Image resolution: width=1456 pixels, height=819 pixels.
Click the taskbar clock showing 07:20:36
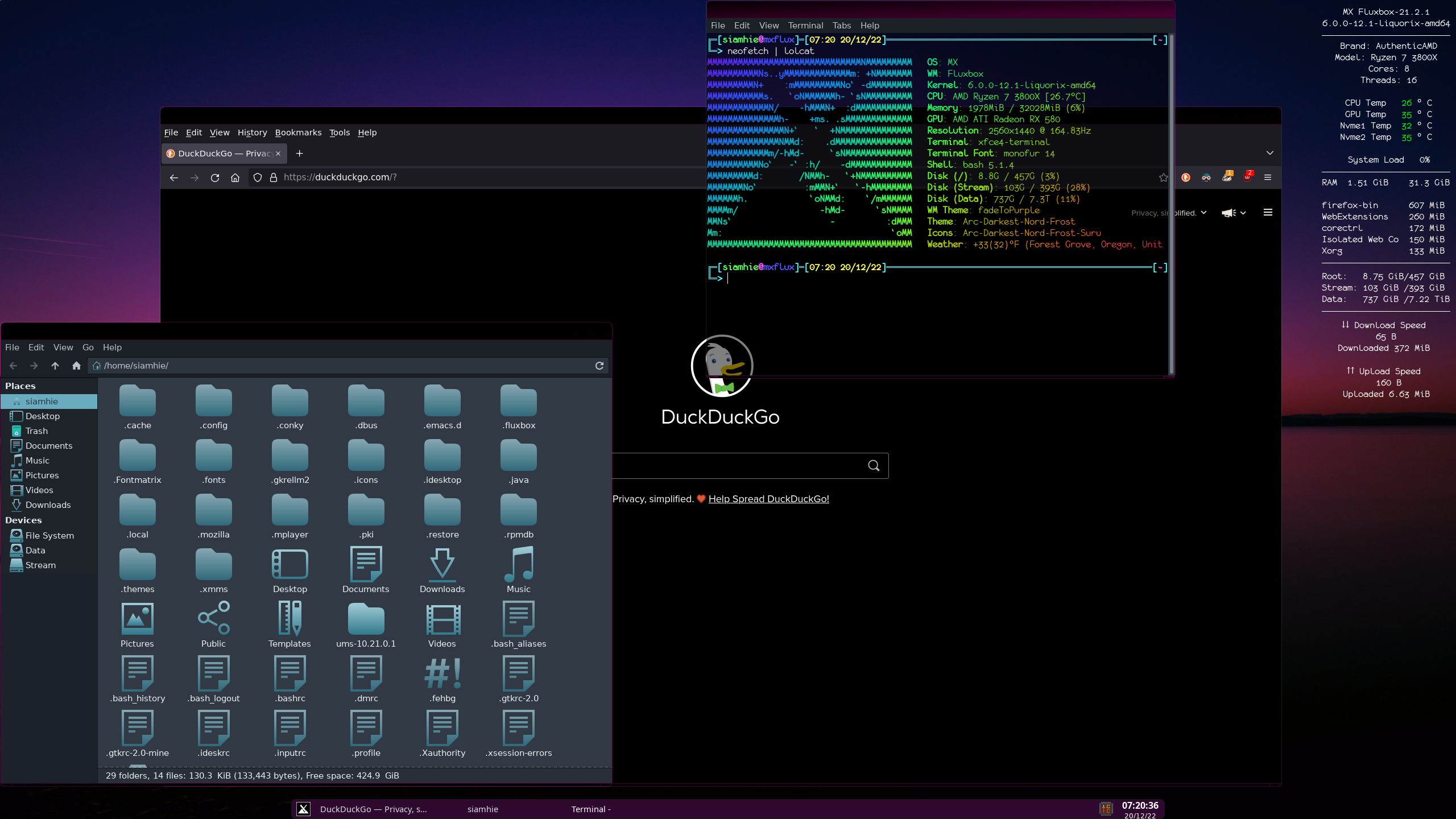[1140, 806]
